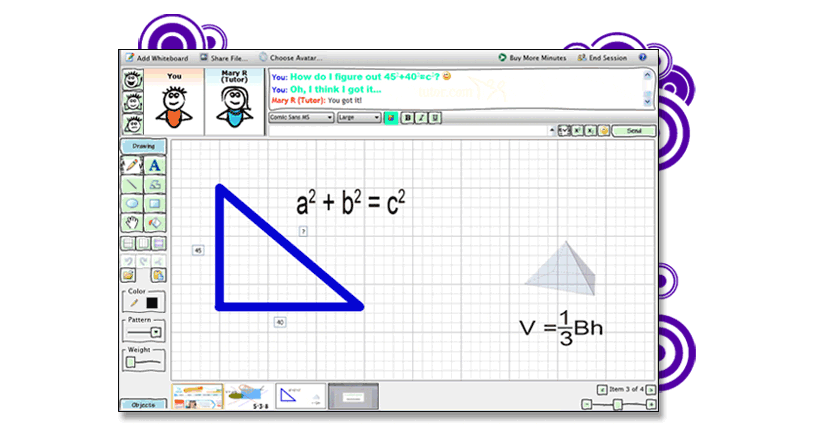Toggle italic text formatting
Screen dimensions: 821x448
(421, 117)
